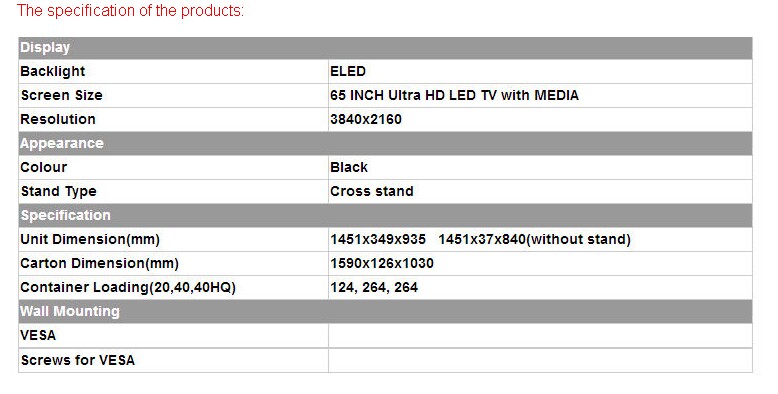Viewport: 778px width, 394px height.
Task: Select the Unit Dimension(mm) label
Action: tap(90, 240)
